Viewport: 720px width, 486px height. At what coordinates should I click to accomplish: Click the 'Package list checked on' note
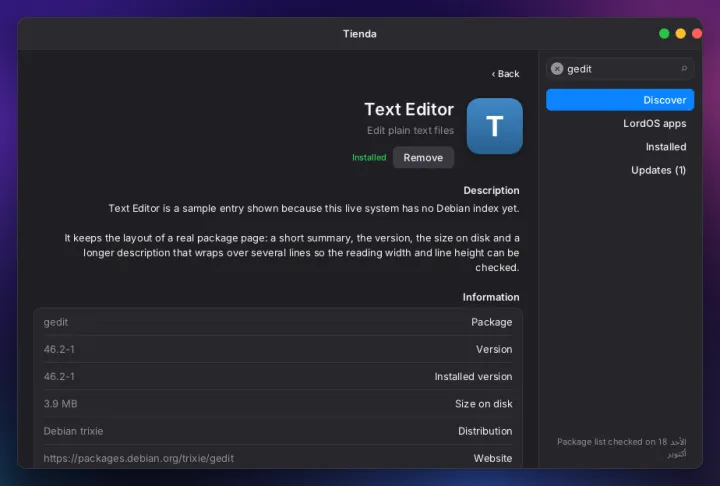pyautogui.click(x=621, y=447)
